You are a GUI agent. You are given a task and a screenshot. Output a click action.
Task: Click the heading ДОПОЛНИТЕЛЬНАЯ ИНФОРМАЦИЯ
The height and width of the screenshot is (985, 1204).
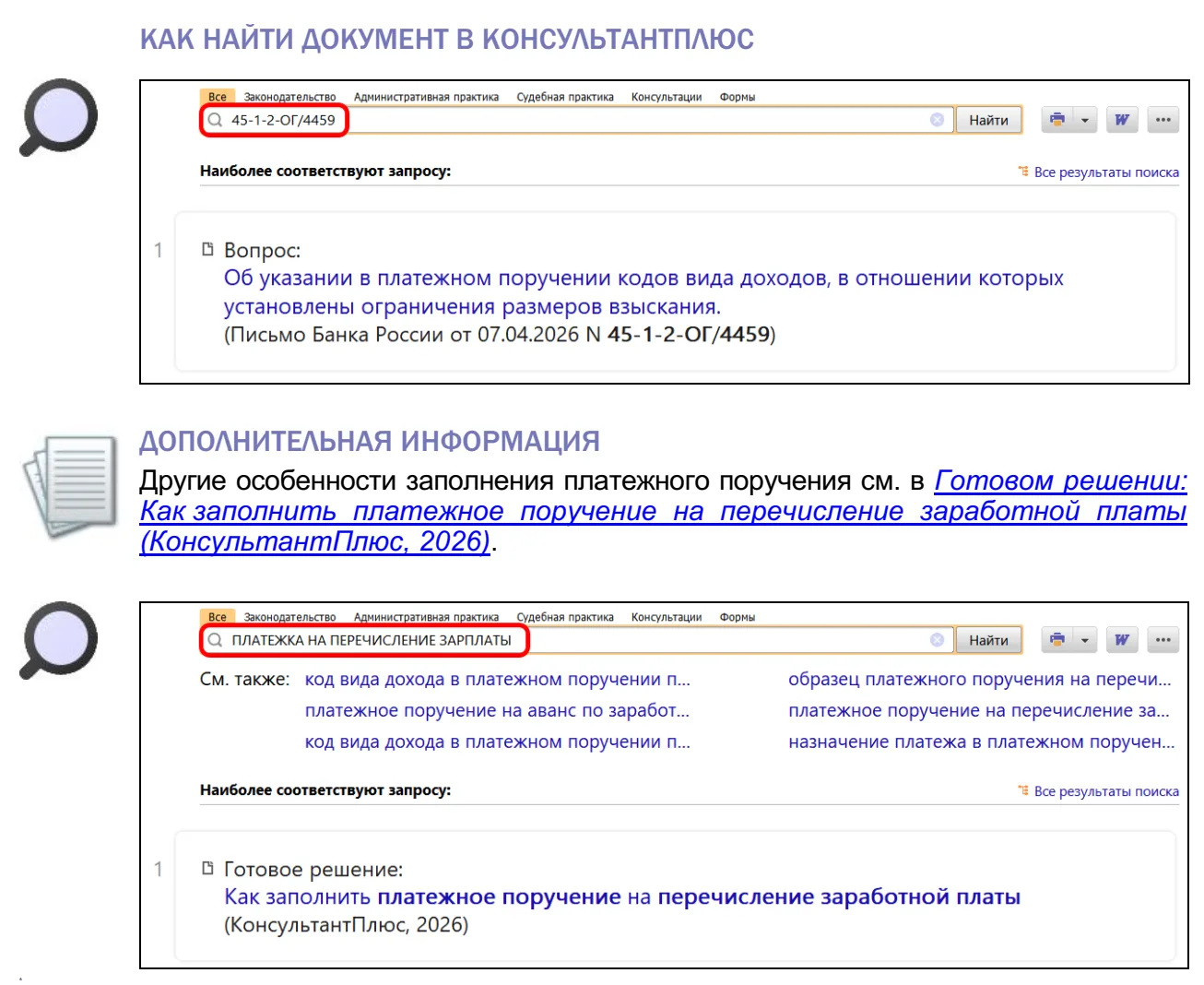tap(370, 441)
